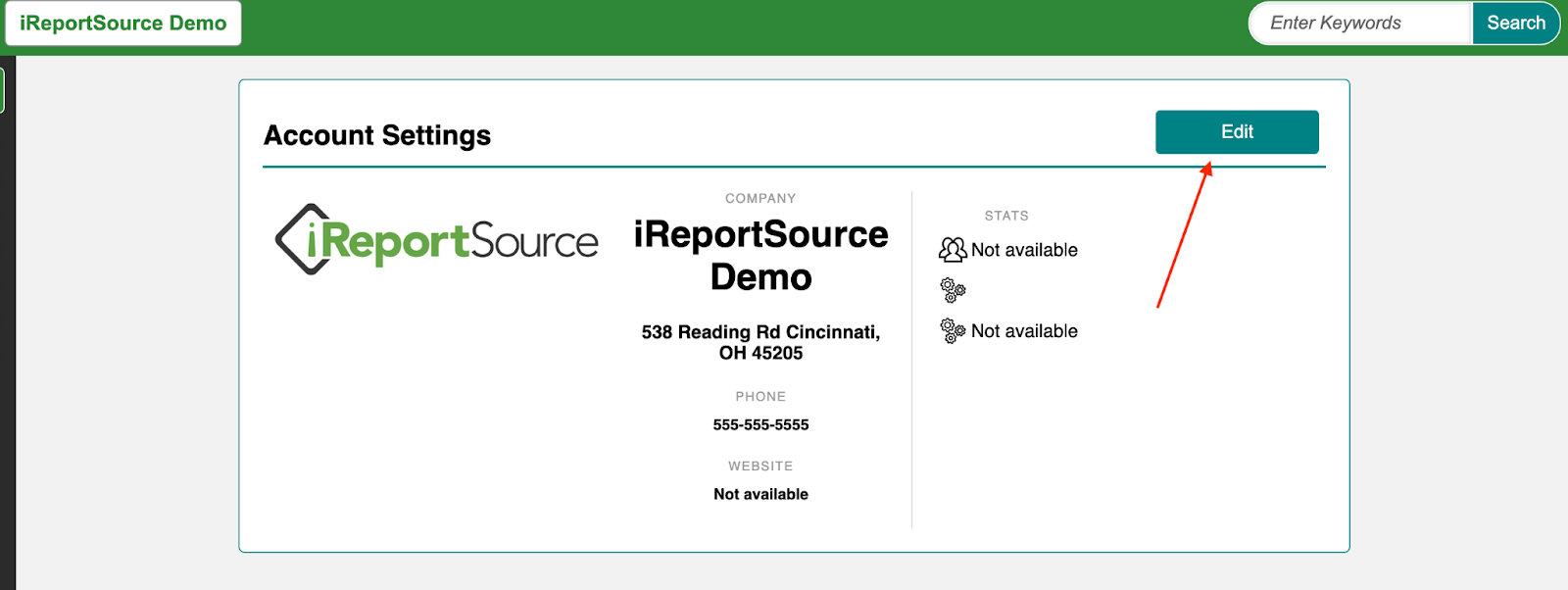Click the Edit button in Account Settings

pos(1237,132)
